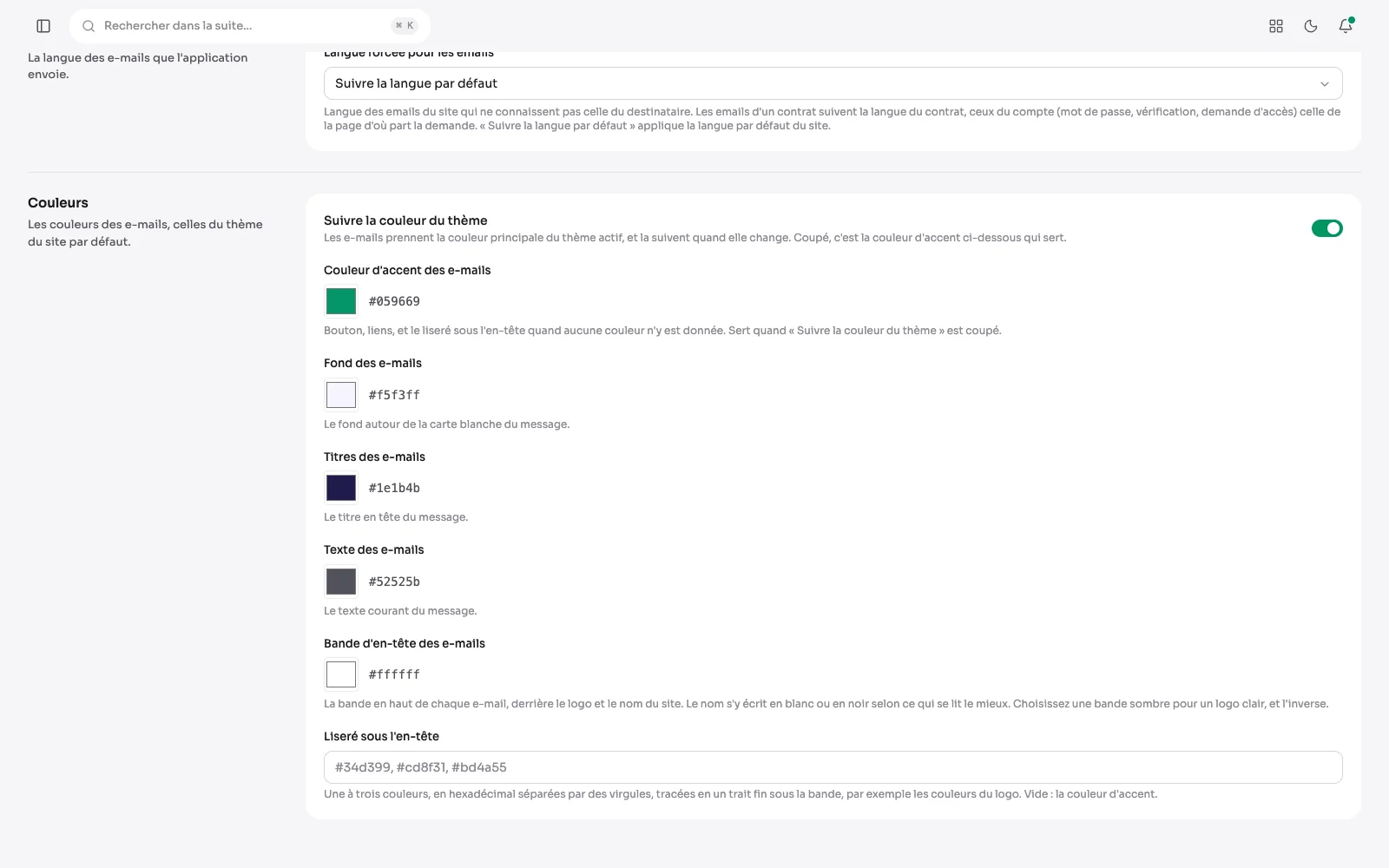Click the #ffffff hex value
Image resolution: width=1389 pixels, height=868 pixels.
(x=394, y=674)
